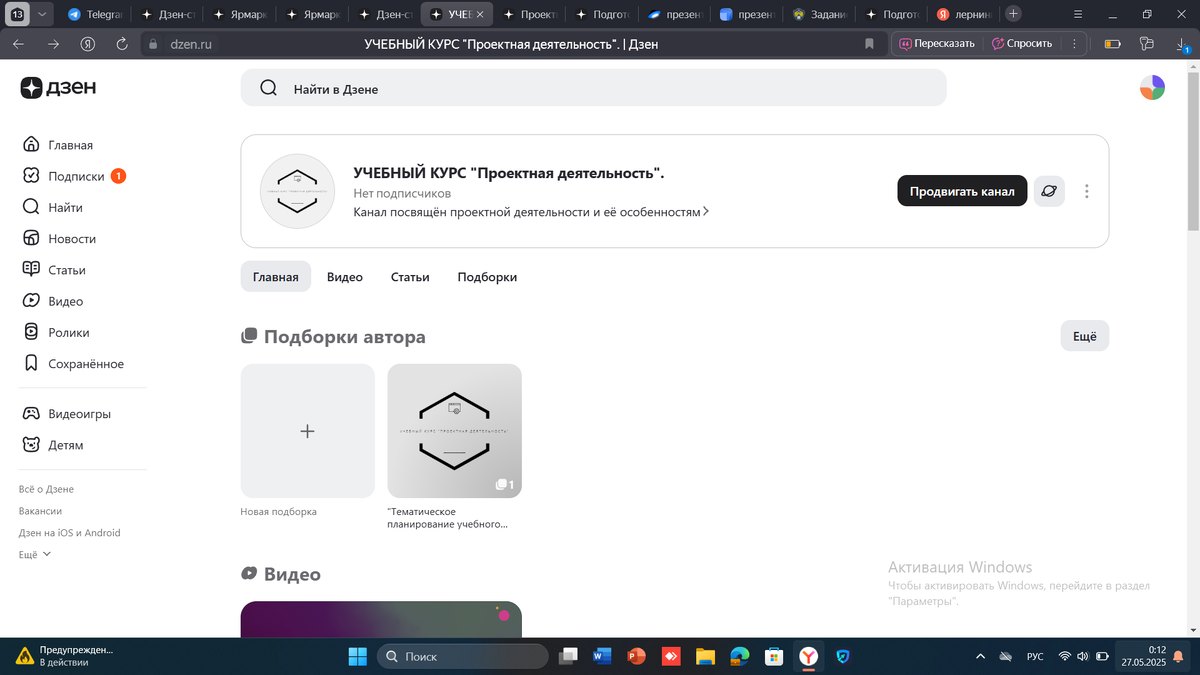Screen dimensions: 1200x675
Task: Open File Explorer from the taskbar
Action: (705, 656)
